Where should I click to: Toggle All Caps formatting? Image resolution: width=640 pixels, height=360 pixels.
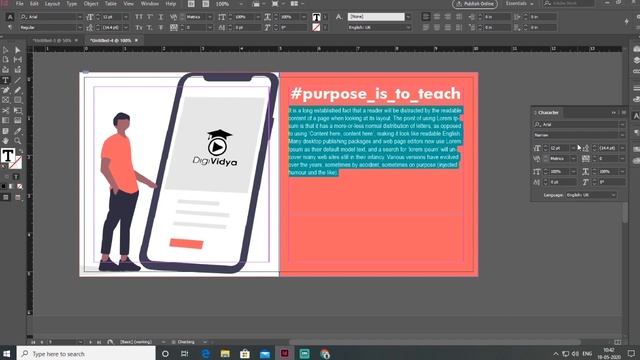[x=139, y=17]
